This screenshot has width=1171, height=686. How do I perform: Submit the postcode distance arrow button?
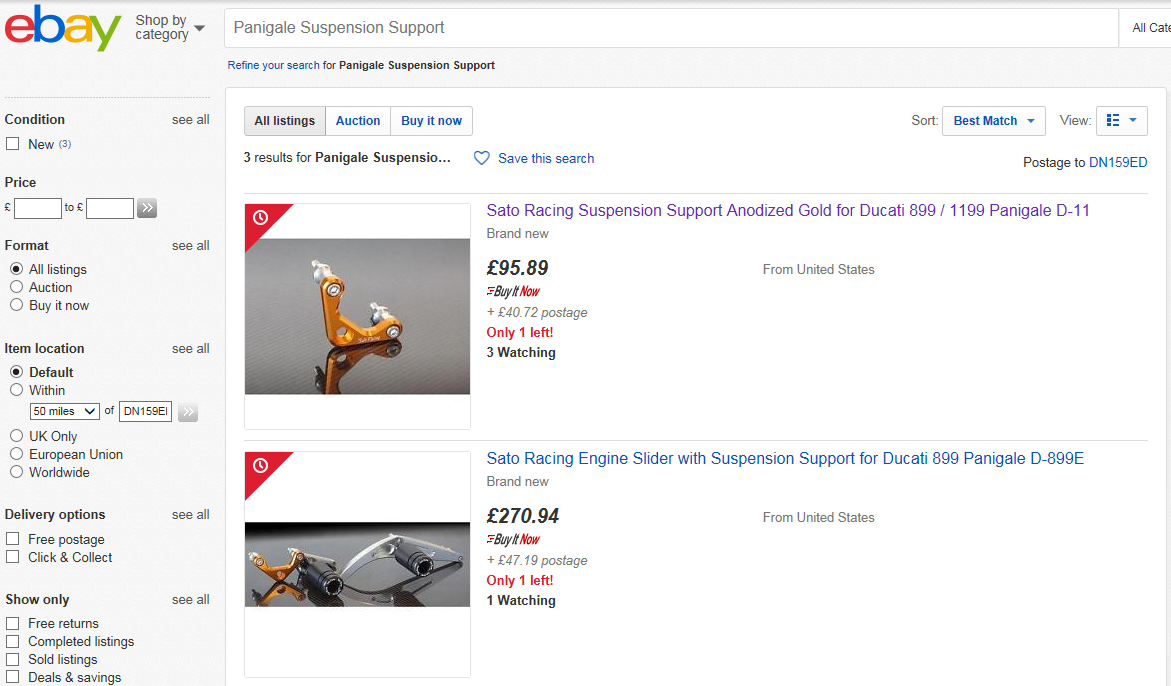coord(188,411)
